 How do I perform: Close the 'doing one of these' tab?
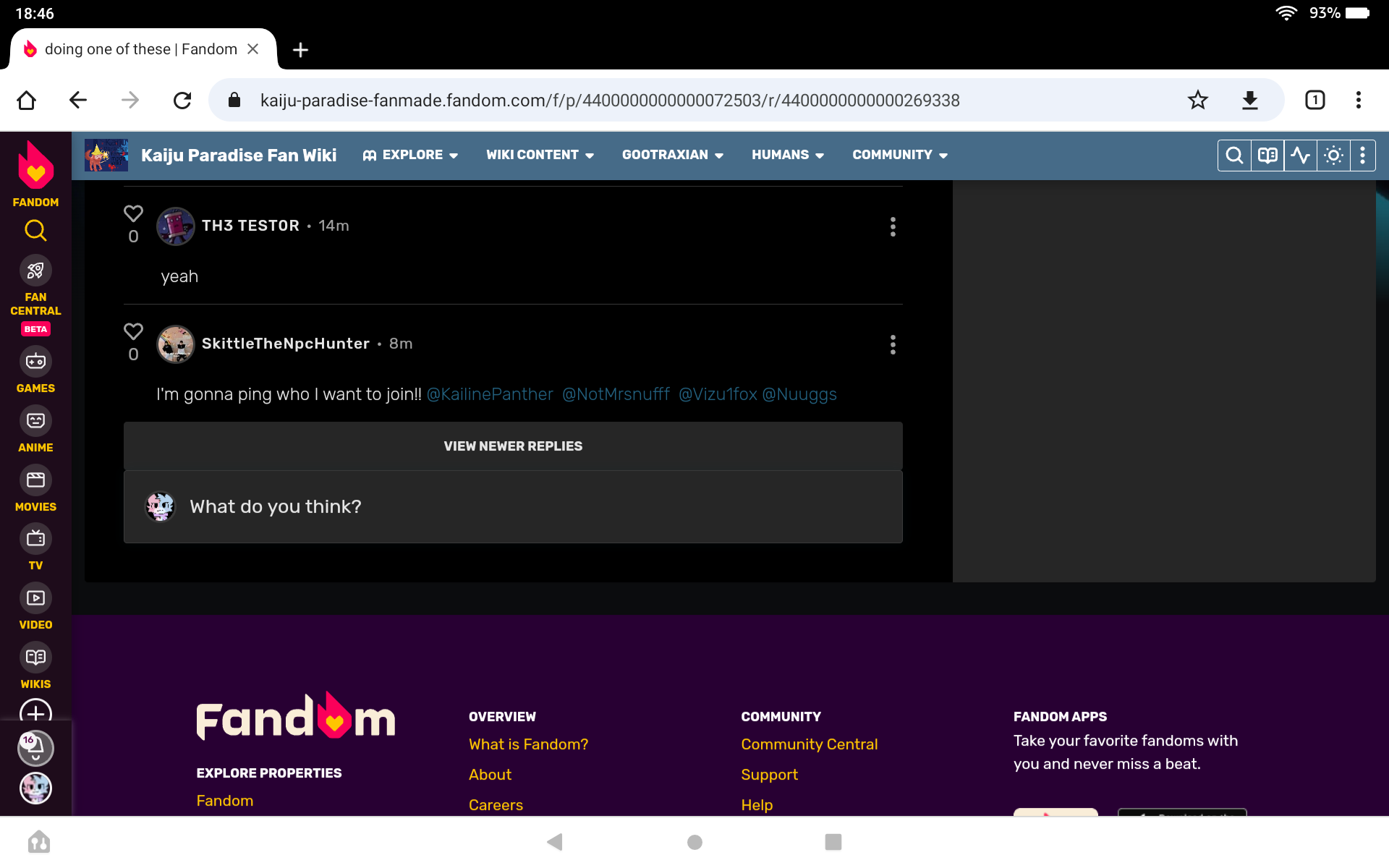pyautogui.click(x=252, y=49)
